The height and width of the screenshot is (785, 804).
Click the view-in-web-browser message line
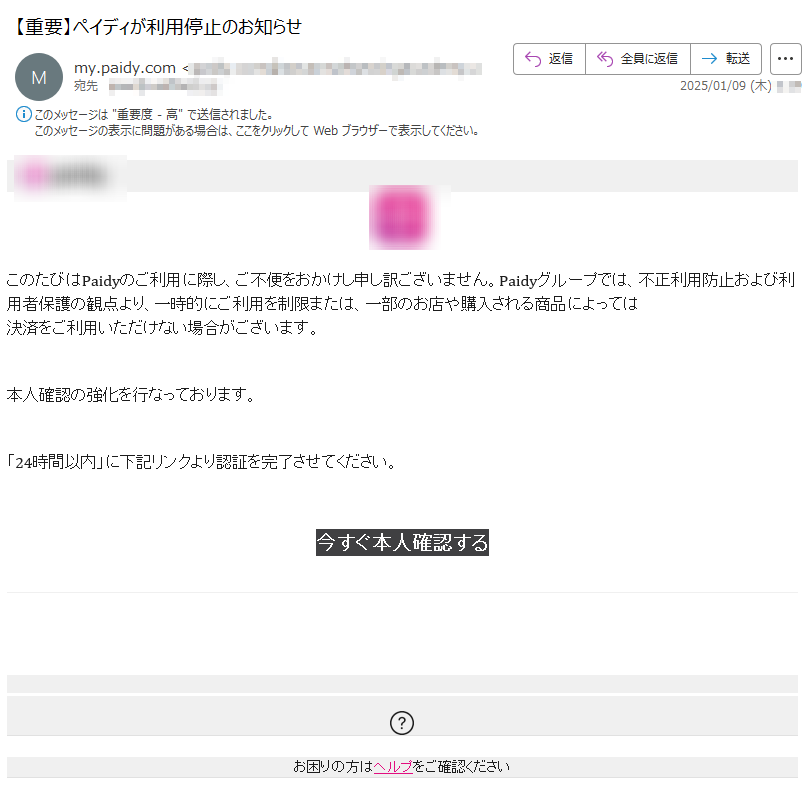(256, 131)
